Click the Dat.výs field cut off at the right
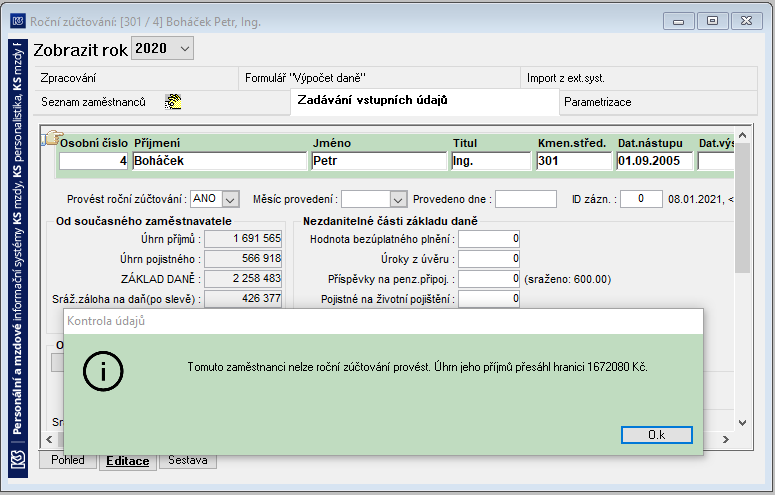 (x=716, y=161)
